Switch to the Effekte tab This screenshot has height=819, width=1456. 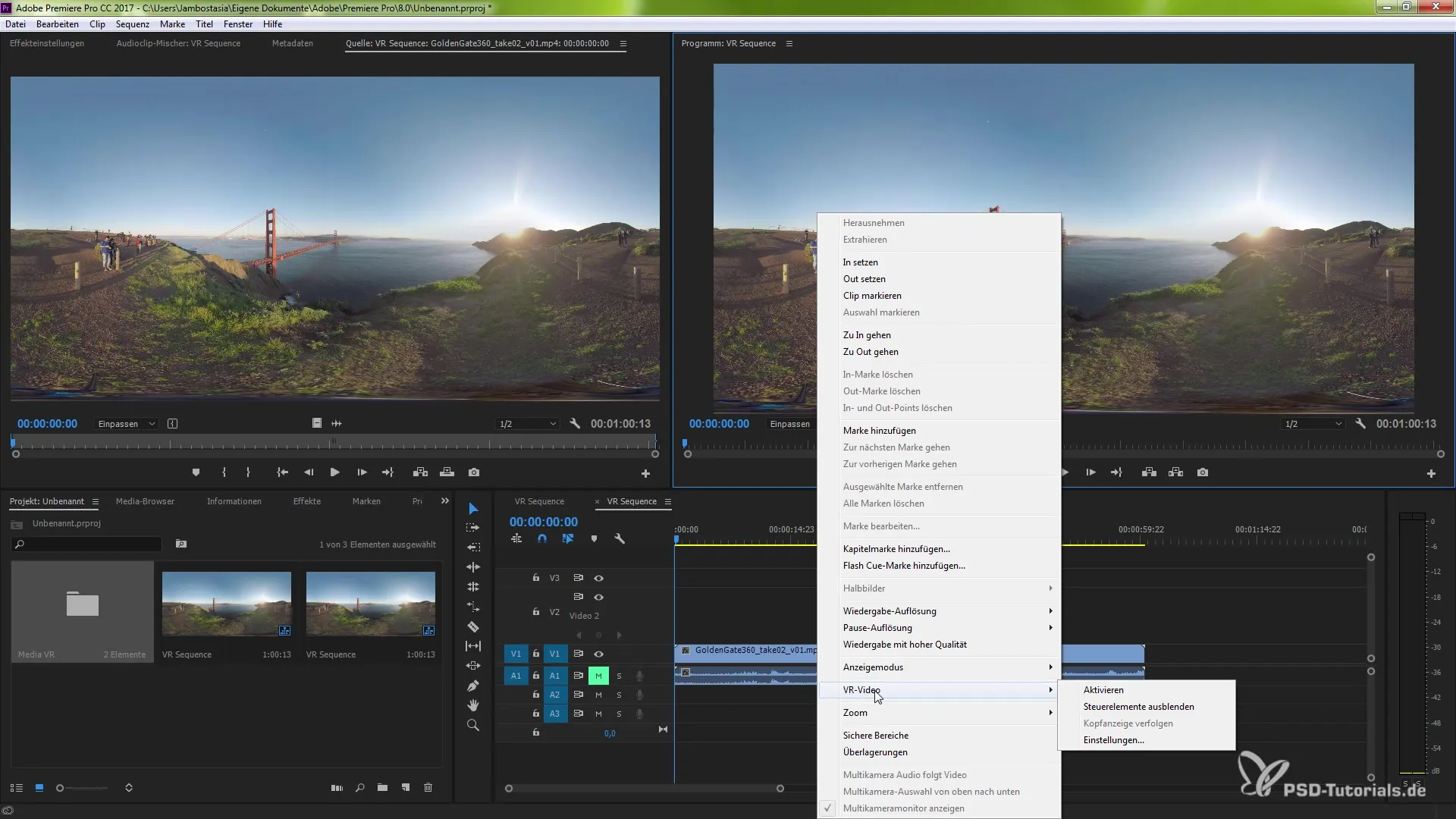[307, 501]
